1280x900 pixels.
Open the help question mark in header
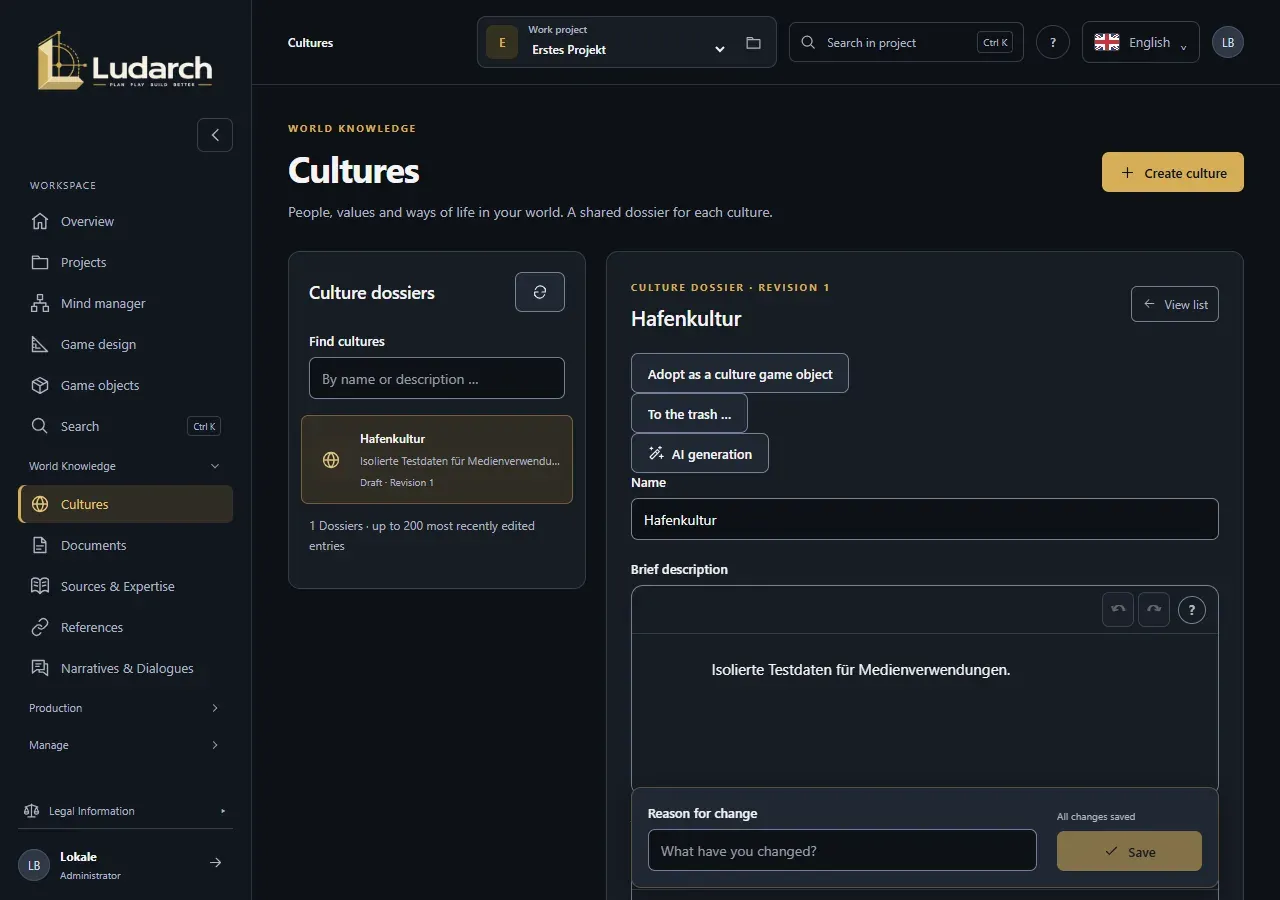(x=1053, y=42)
